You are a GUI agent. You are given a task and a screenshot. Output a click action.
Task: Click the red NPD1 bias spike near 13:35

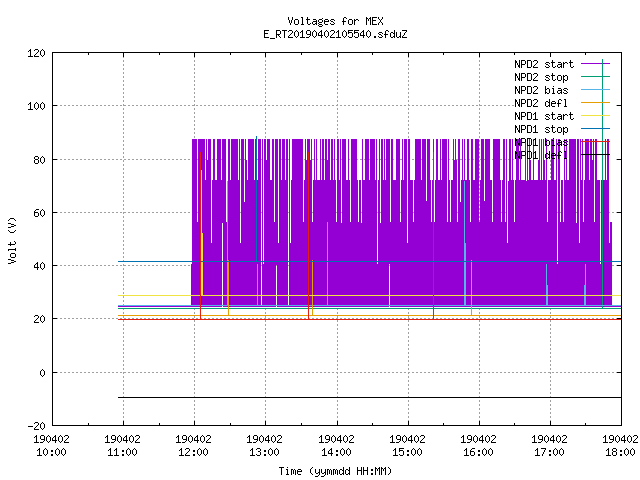pyautogui.click(x=309, y=236)
